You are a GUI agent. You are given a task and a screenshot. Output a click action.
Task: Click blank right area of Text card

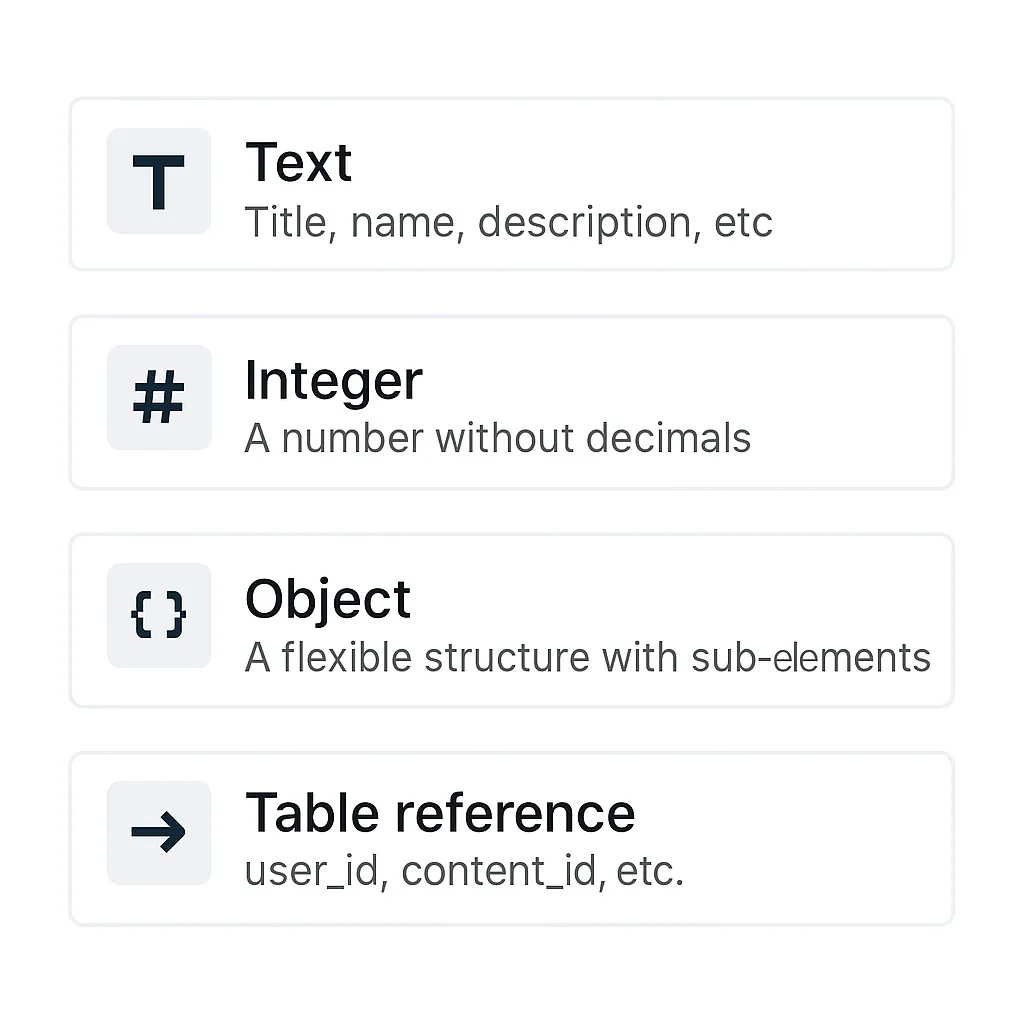click(x=862, y=184)
